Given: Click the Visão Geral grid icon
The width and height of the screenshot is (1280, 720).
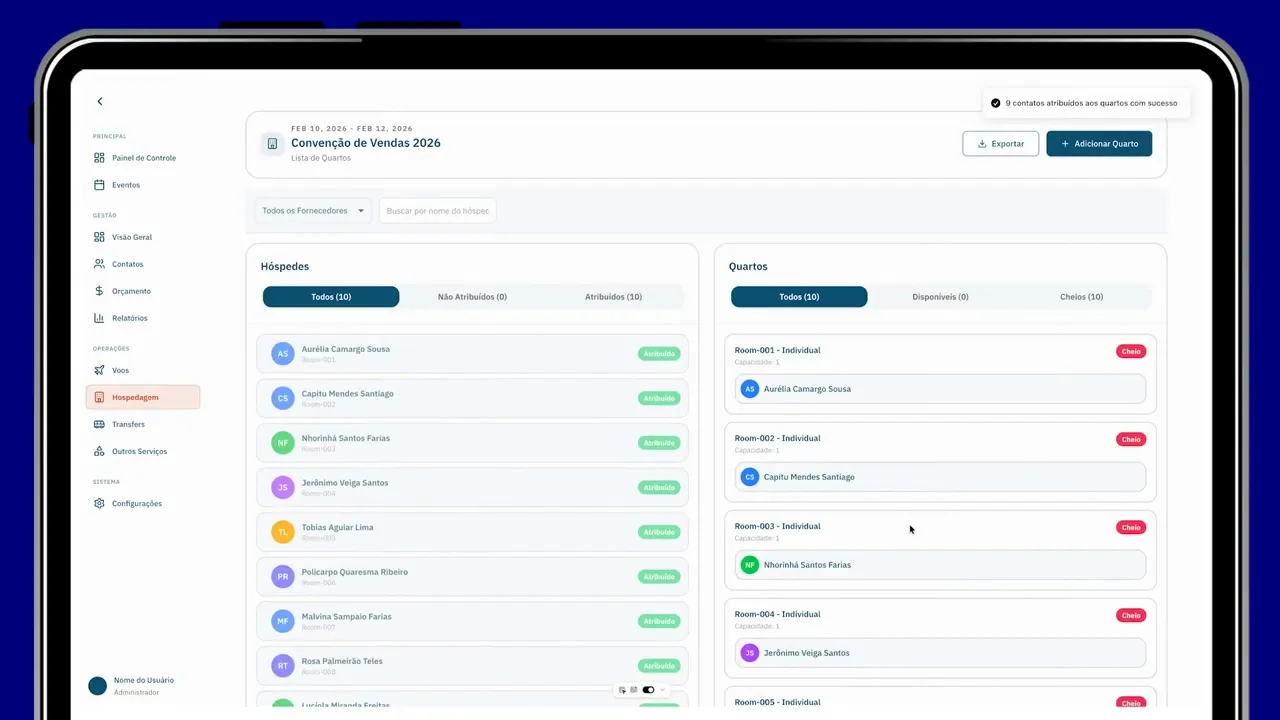Looking at the screenshot, I should [x=99, y=237].
